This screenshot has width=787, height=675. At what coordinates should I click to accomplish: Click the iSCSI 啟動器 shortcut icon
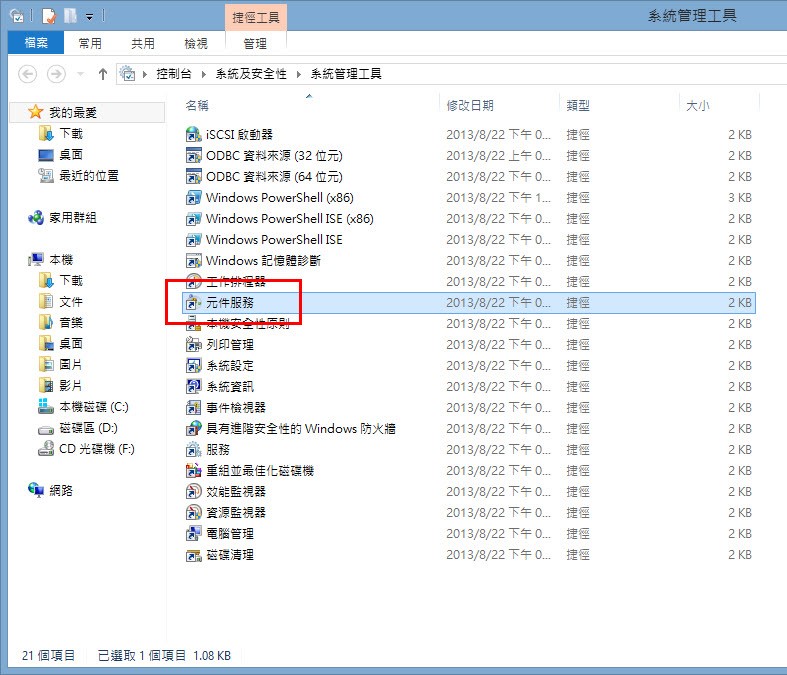(x=194, y=134)
